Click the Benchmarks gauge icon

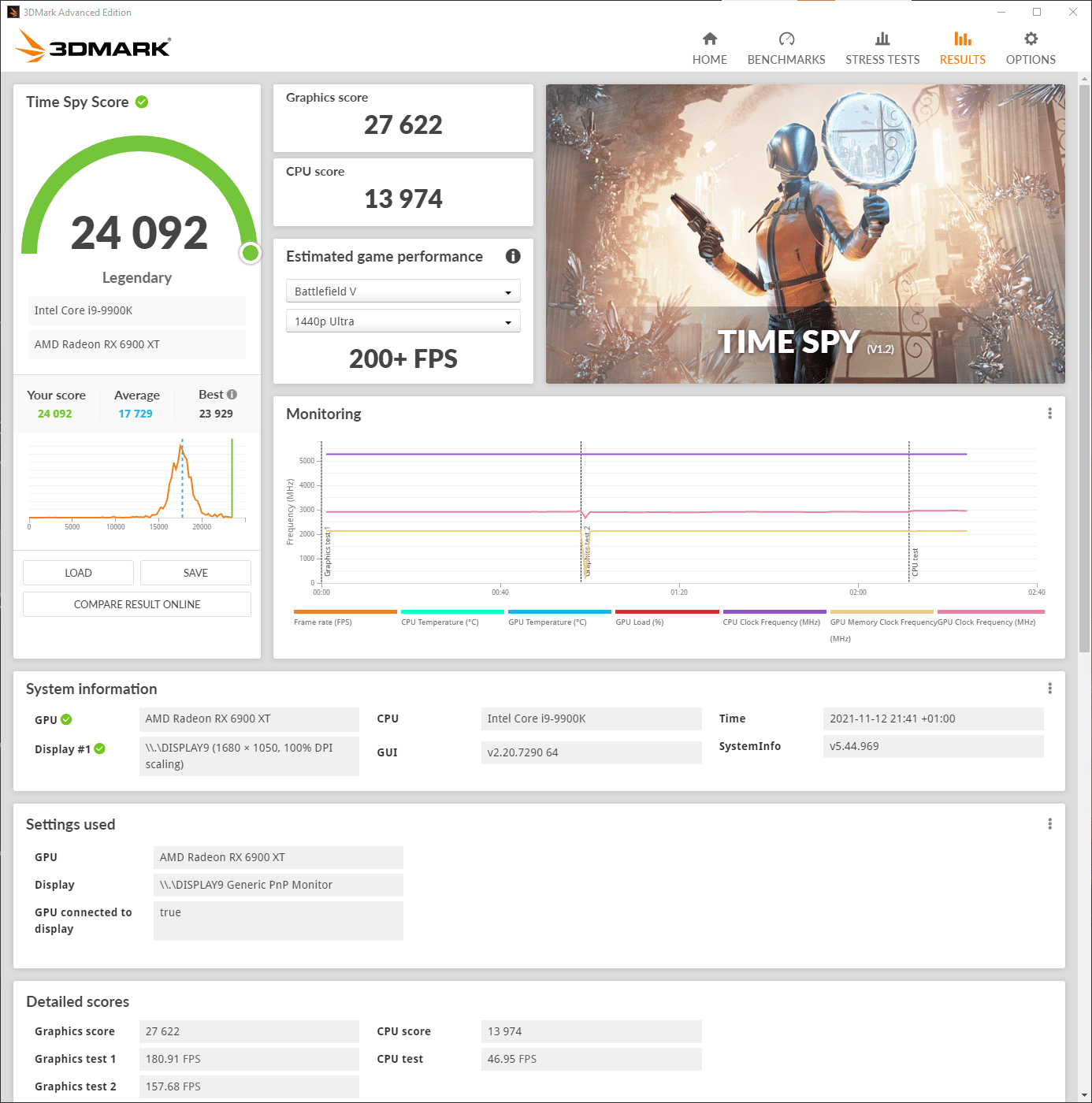pos(786,39)
